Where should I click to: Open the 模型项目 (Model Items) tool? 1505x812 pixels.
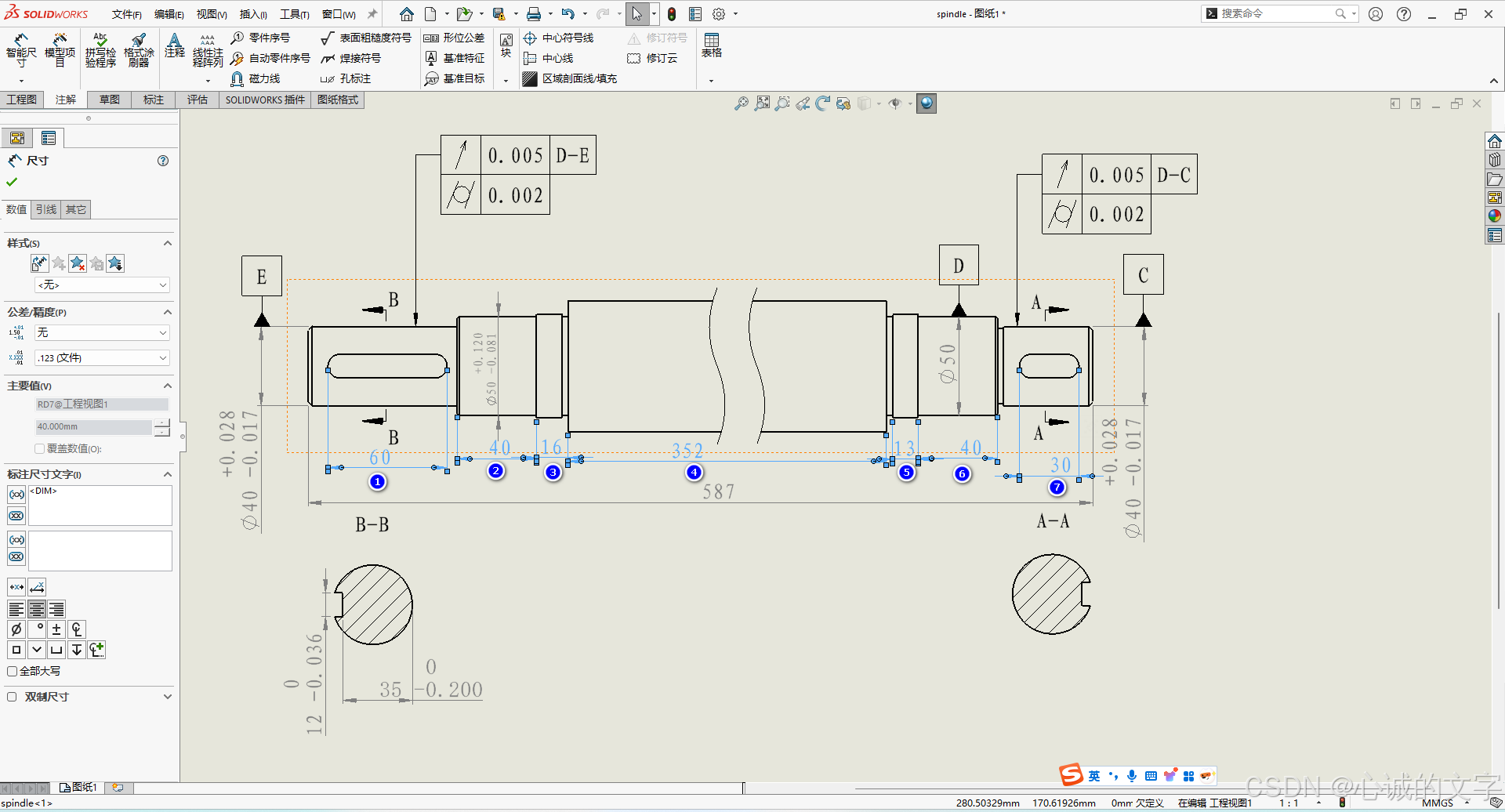pyautogui.click(x=60, y=52)
